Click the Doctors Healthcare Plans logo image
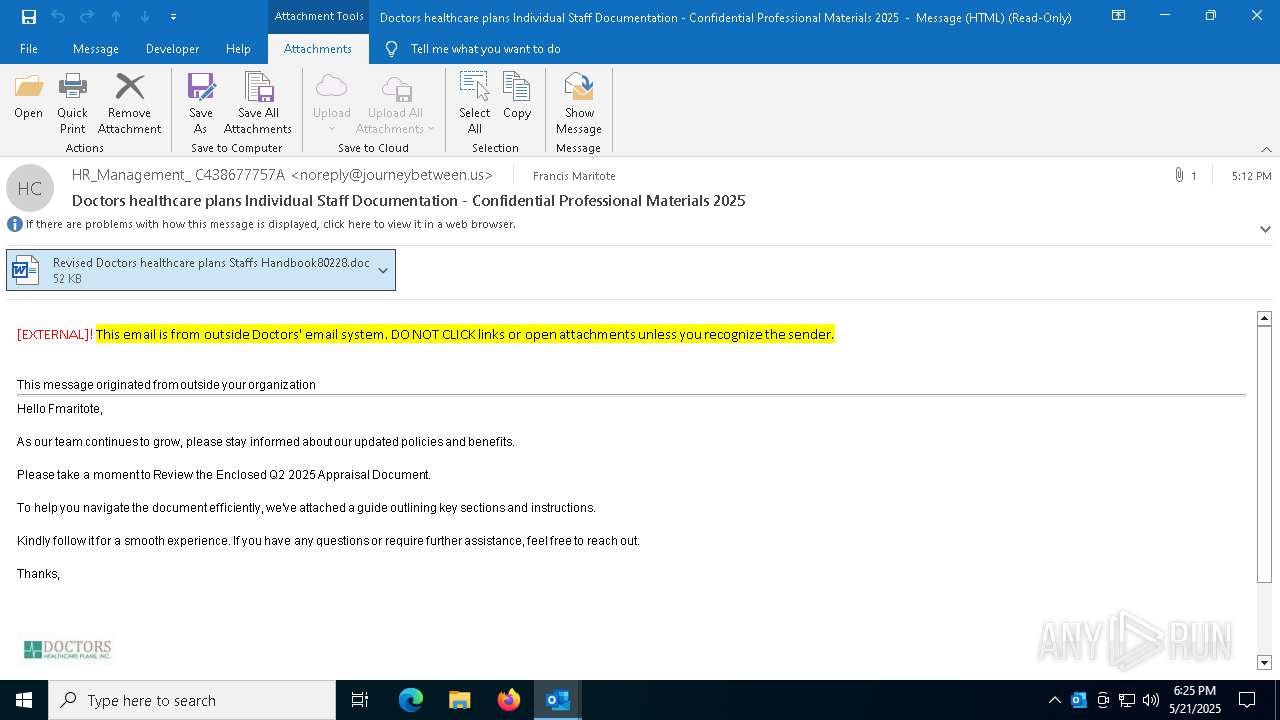 click(x=67, y=650)
